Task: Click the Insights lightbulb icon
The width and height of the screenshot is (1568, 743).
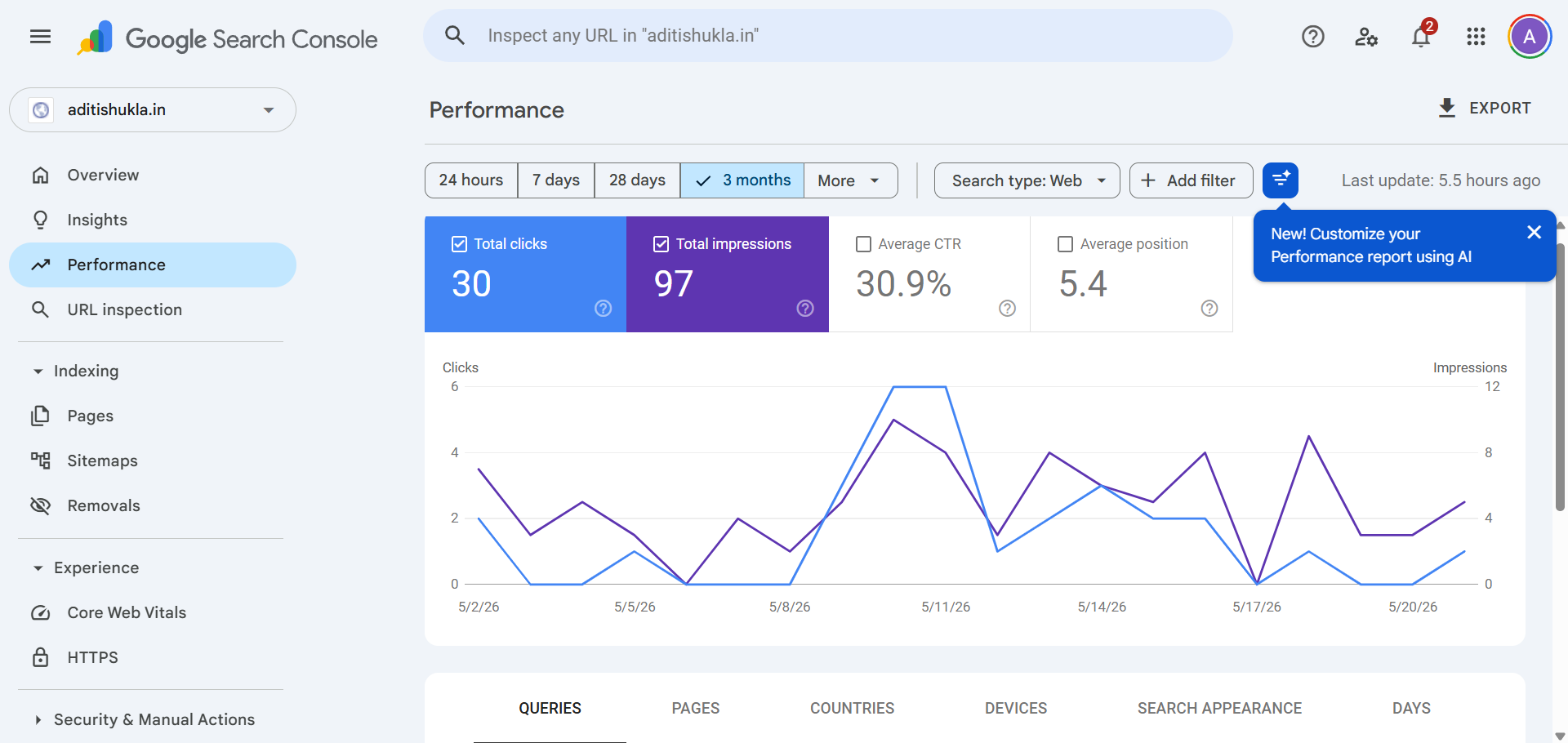Action: tap(40, 220)
